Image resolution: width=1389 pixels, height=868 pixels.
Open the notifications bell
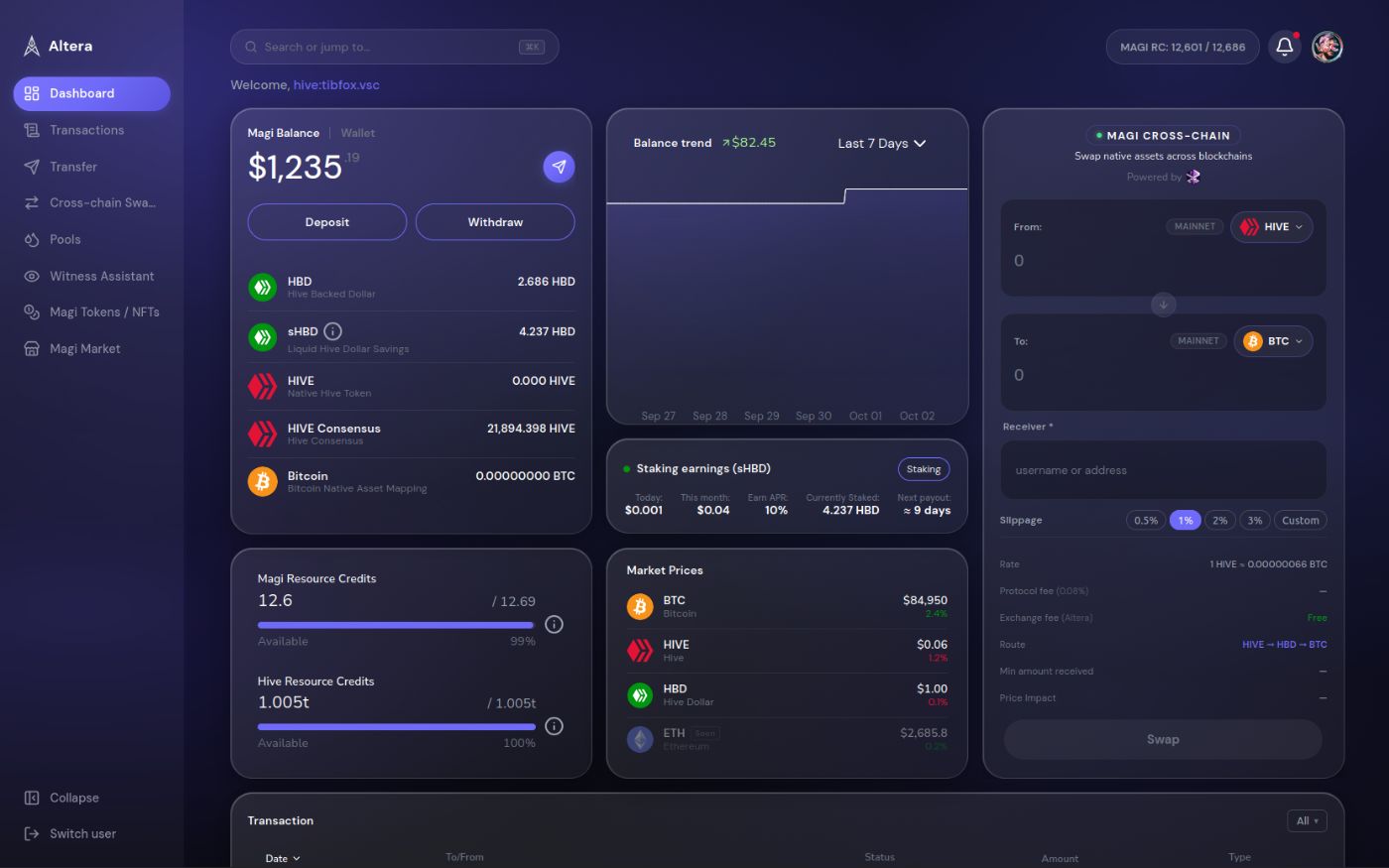[1285, 47]
